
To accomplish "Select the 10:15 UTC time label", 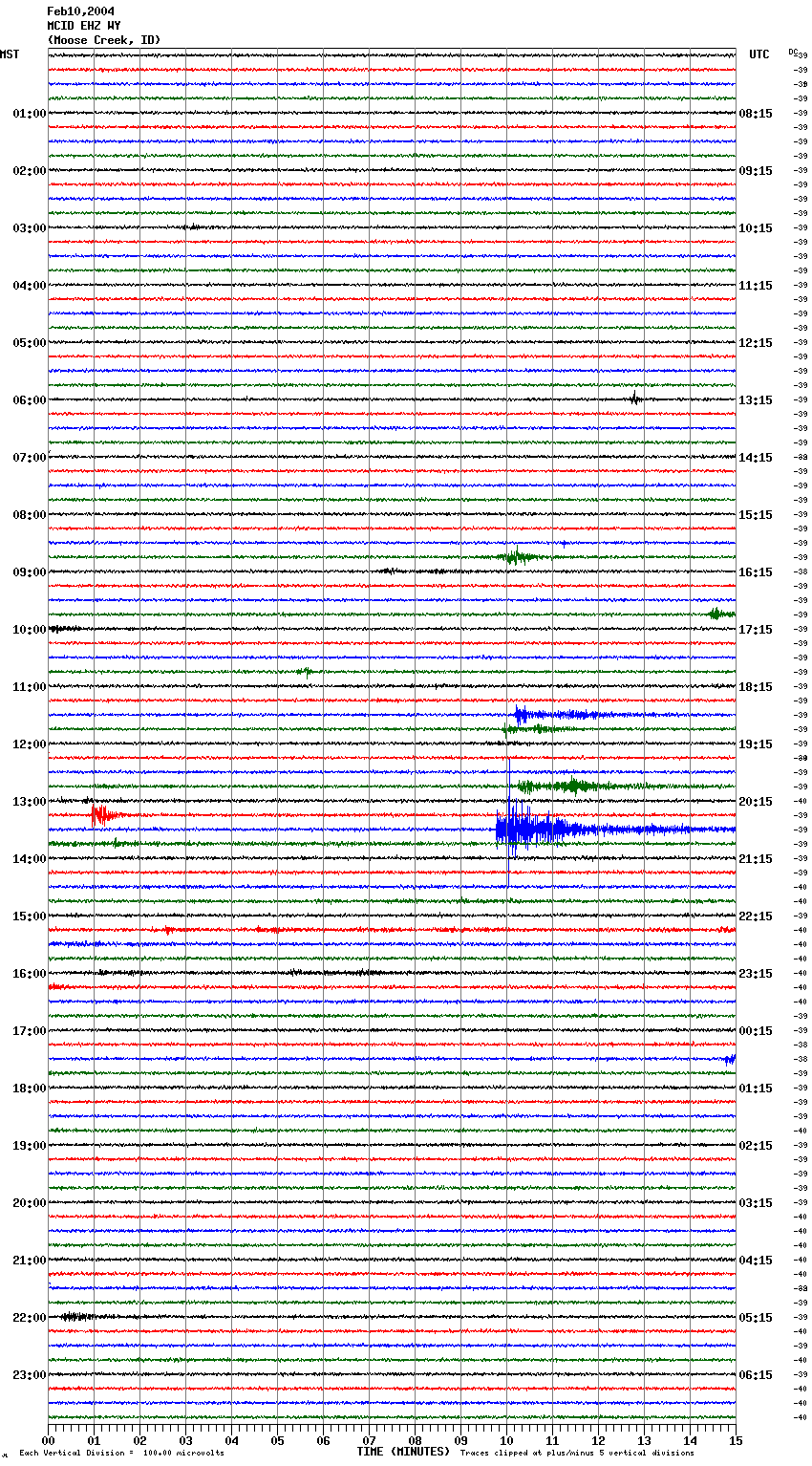I will [x=756, y=228].
